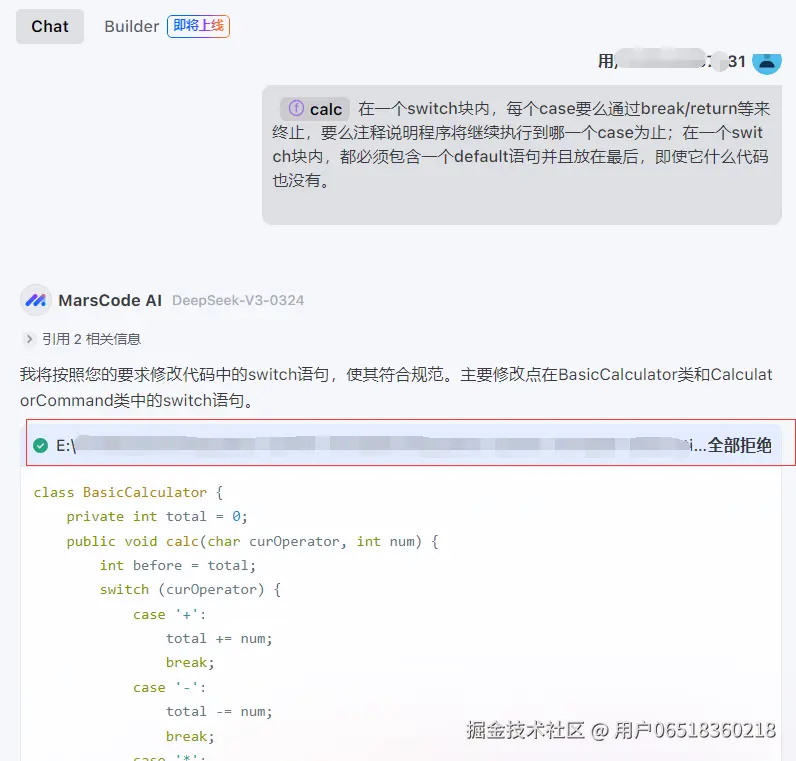
Task: Click the MarsCode AI logo icon
Action: tap(36, 300)
